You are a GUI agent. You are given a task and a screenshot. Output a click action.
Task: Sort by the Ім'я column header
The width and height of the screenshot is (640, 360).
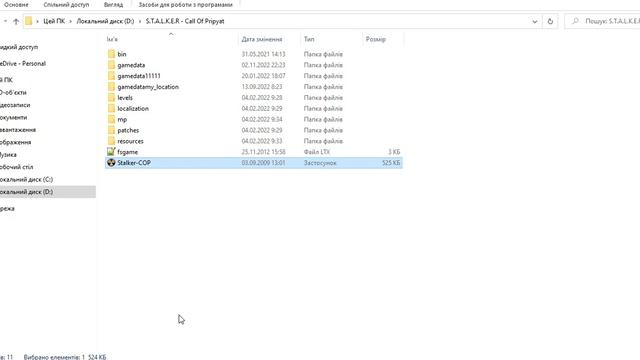click(112, 39)
